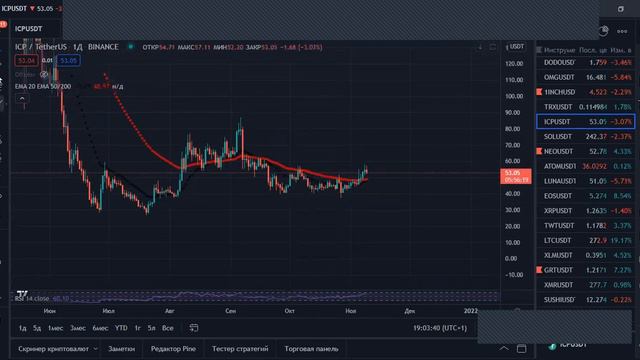Image resolution: width=640 pixels, height=360 pixels.
Task: Select the YTD time range
Action: point(121,328)
